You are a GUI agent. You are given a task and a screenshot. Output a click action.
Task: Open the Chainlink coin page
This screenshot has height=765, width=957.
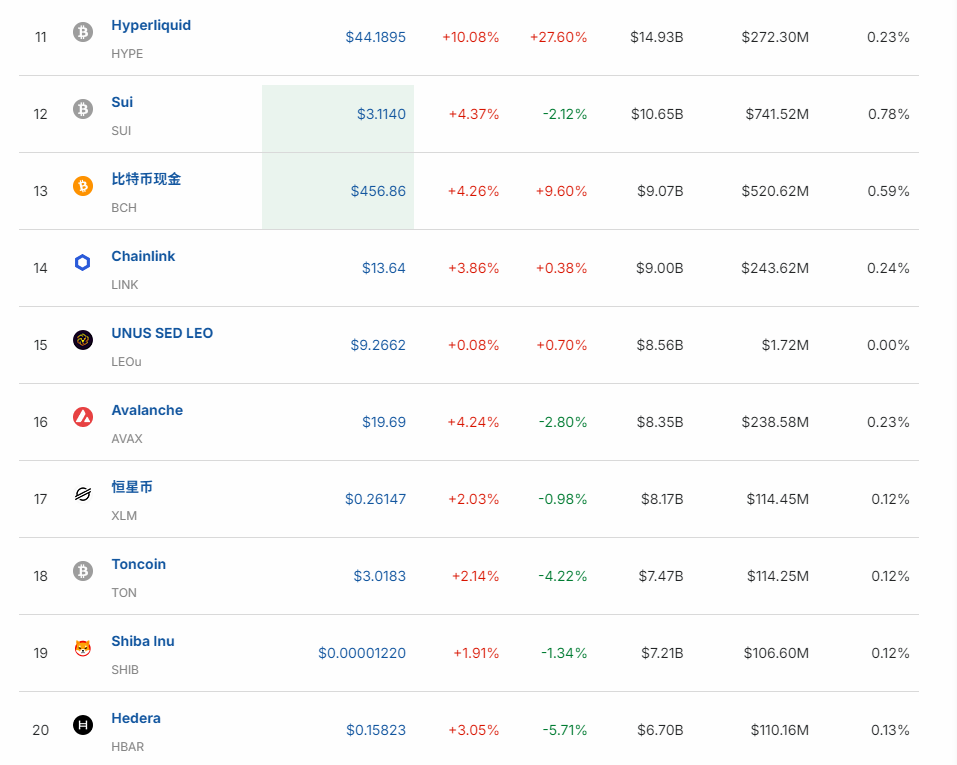point(143,256)
